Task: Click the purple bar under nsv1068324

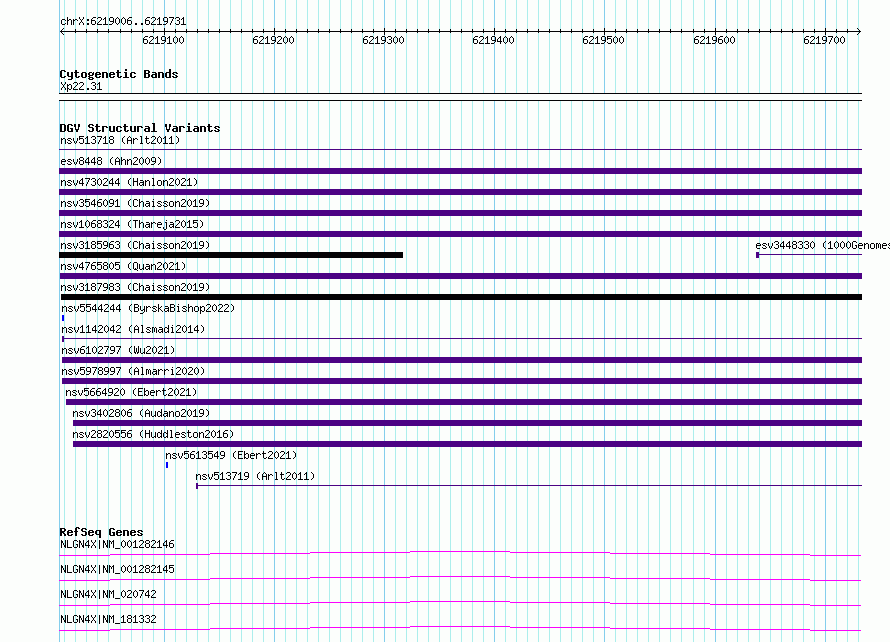Action: tap(460, 234)
